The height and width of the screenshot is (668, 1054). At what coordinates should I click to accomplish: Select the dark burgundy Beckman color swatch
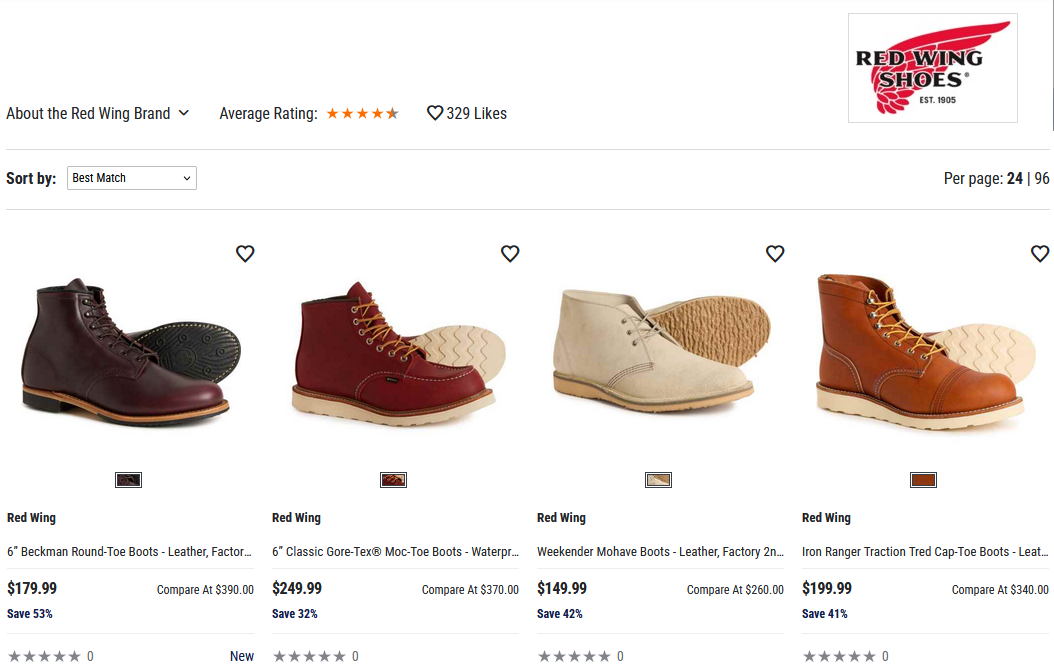click(128, 480)
